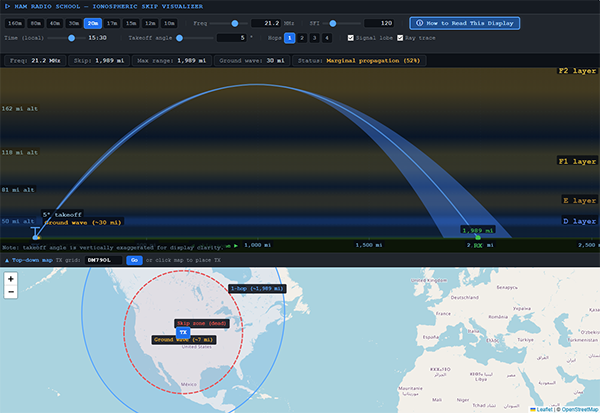The image size is (600, 413).
Task: Click the 1,000 mi distance tick label
Action: [258, 245]
